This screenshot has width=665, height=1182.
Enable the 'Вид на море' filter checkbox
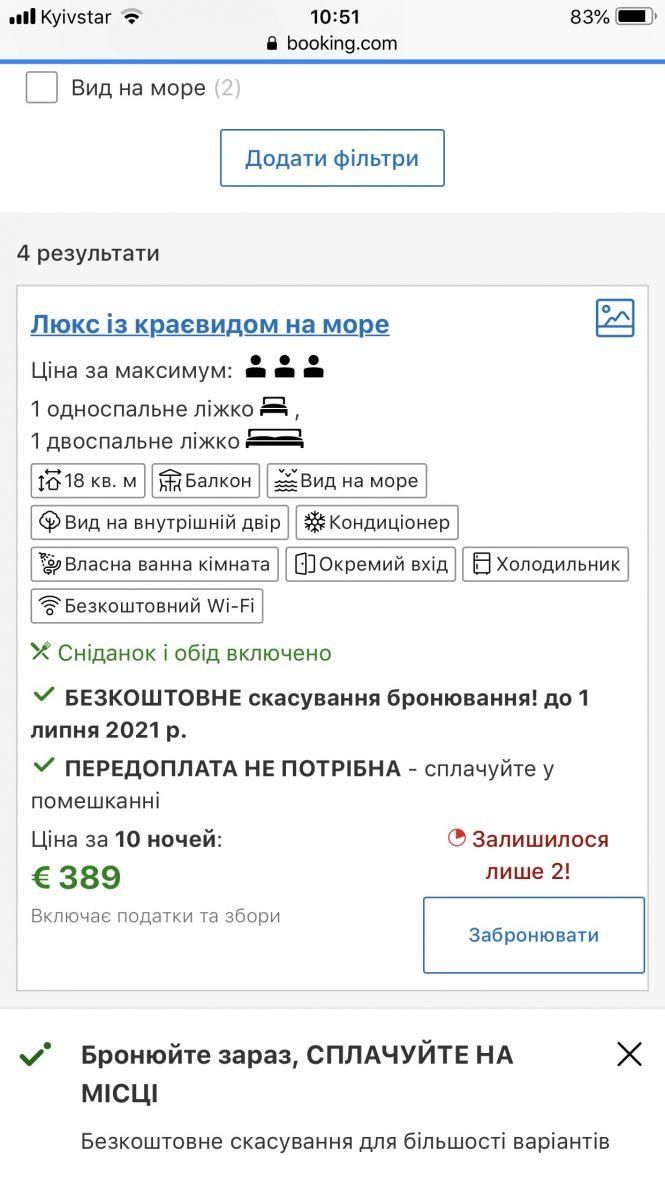[42, 88]
